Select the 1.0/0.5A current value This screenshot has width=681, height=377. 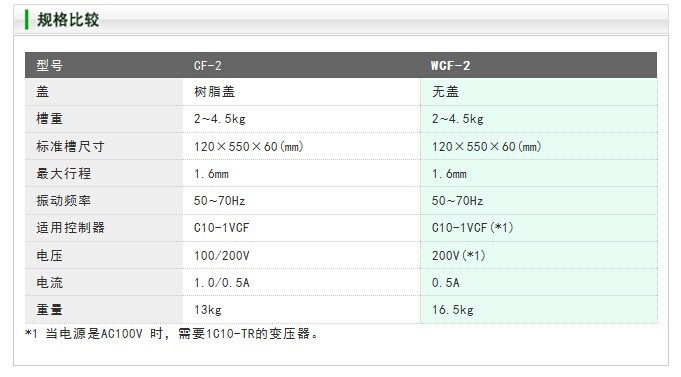[221, 283]
